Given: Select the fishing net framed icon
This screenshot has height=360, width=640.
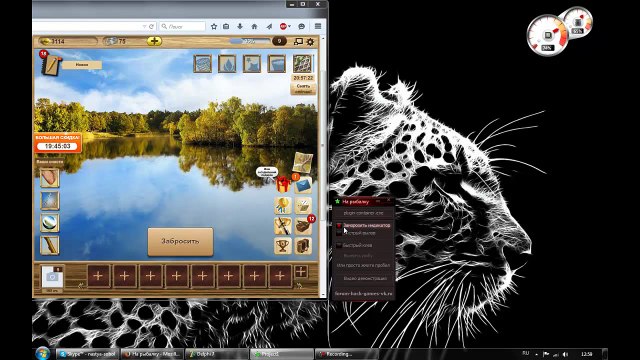Looking at the screenshot, I should click(x=202, y=64).
